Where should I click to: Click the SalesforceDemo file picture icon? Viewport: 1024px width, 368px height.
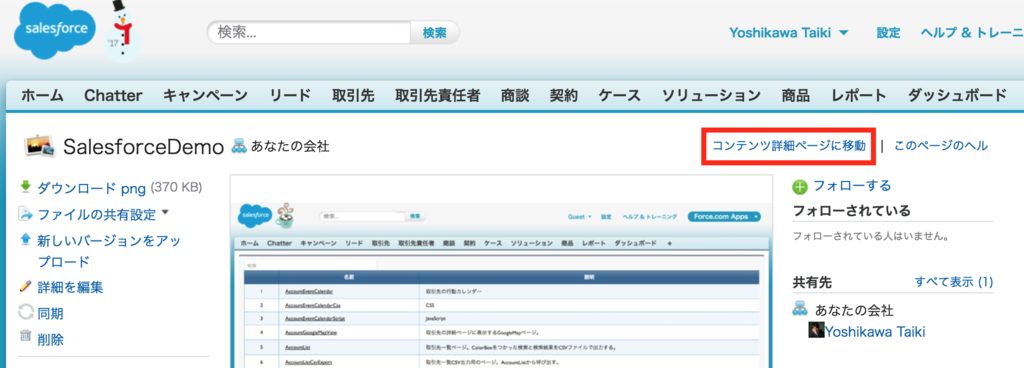(40, 147)
